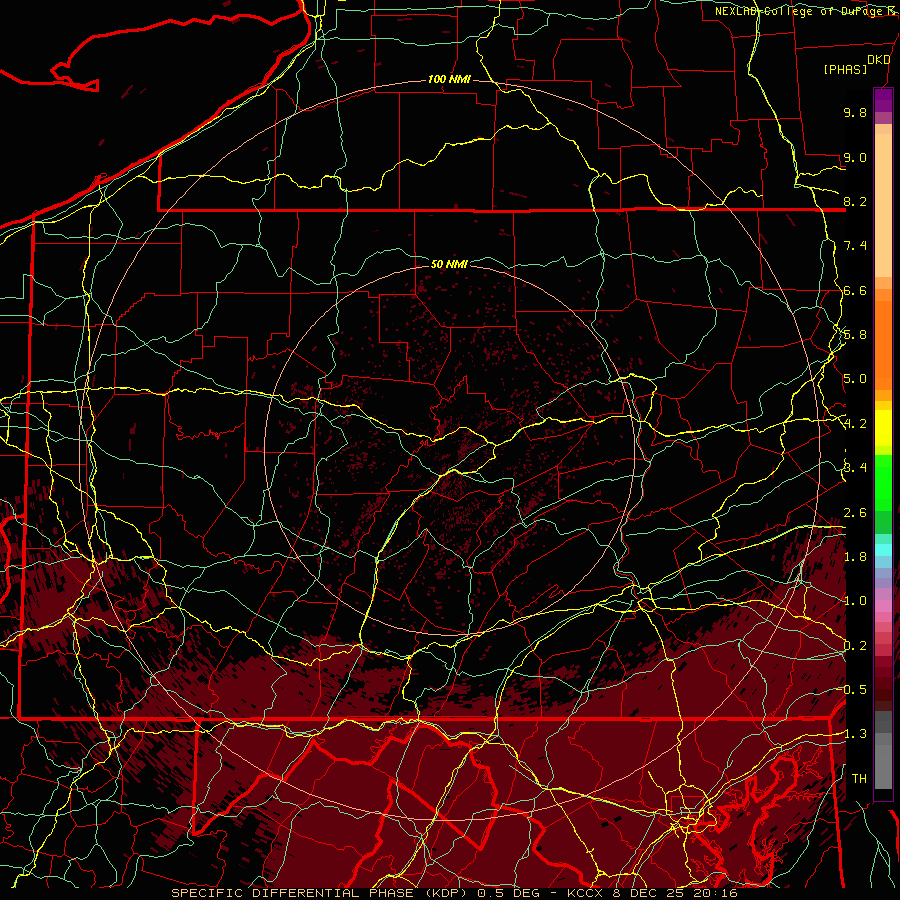This screenshot has height=900, width=900.
Task: Pick the gray bottom segment of color scale
Action: click(883, 766)
